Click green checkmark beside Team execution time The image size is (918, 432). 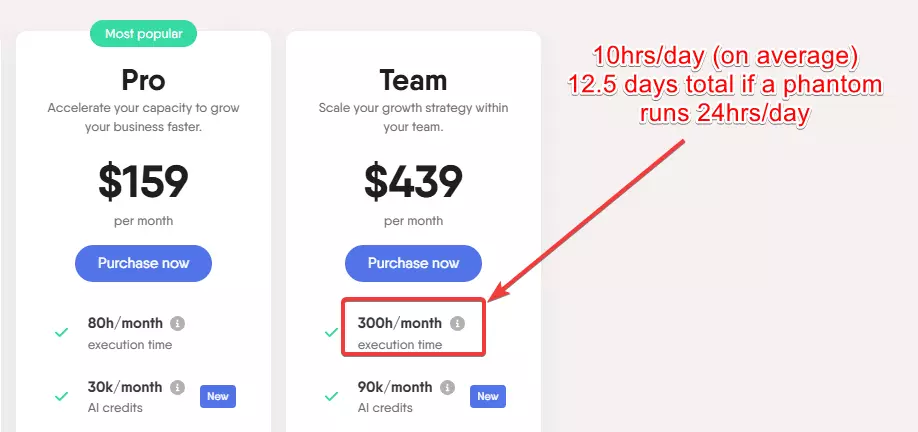pos(331,332)
